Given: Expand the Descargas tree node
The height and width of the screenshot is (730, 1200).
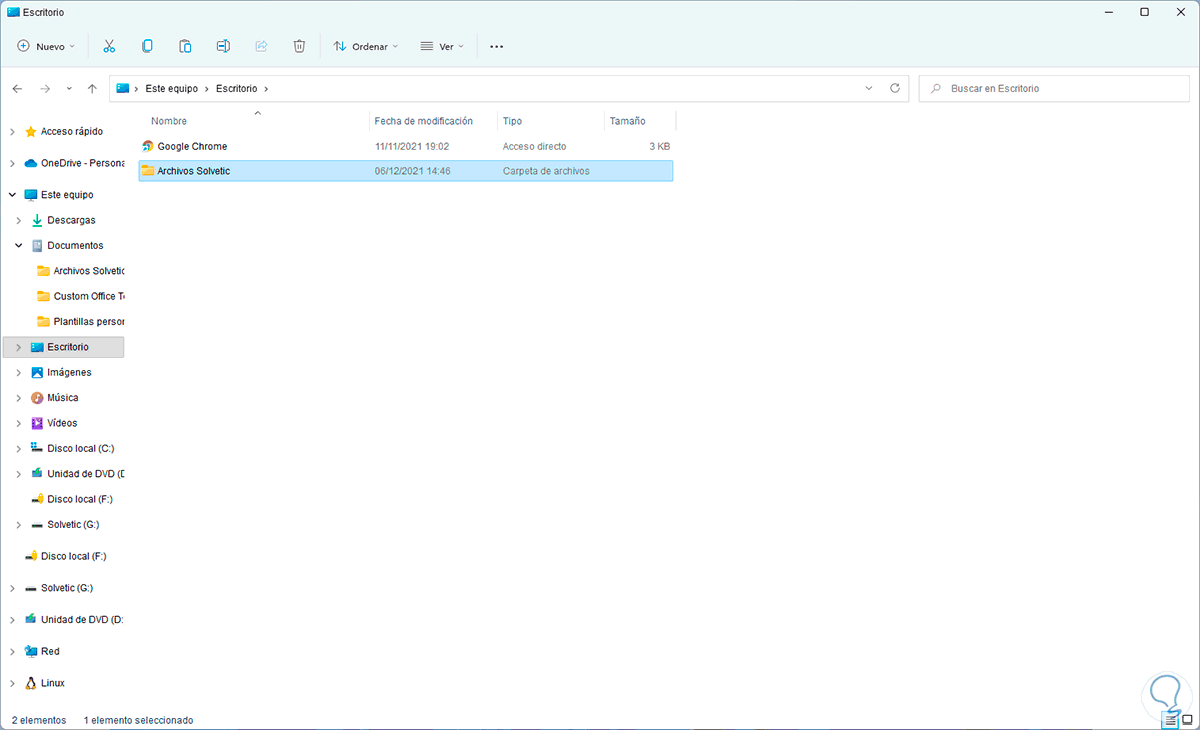Looking at the screenshot, I should [x=18, y=220].
